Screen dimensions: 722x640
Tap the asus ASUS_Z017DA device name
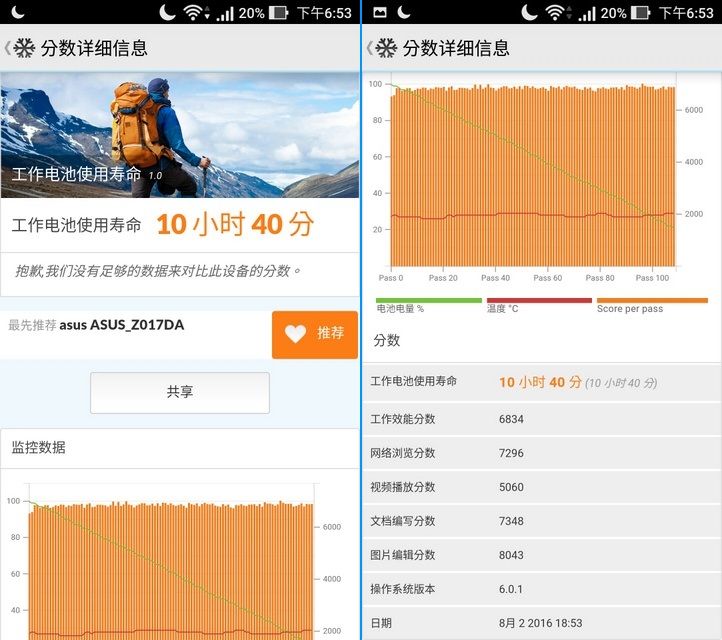(122, 325)
